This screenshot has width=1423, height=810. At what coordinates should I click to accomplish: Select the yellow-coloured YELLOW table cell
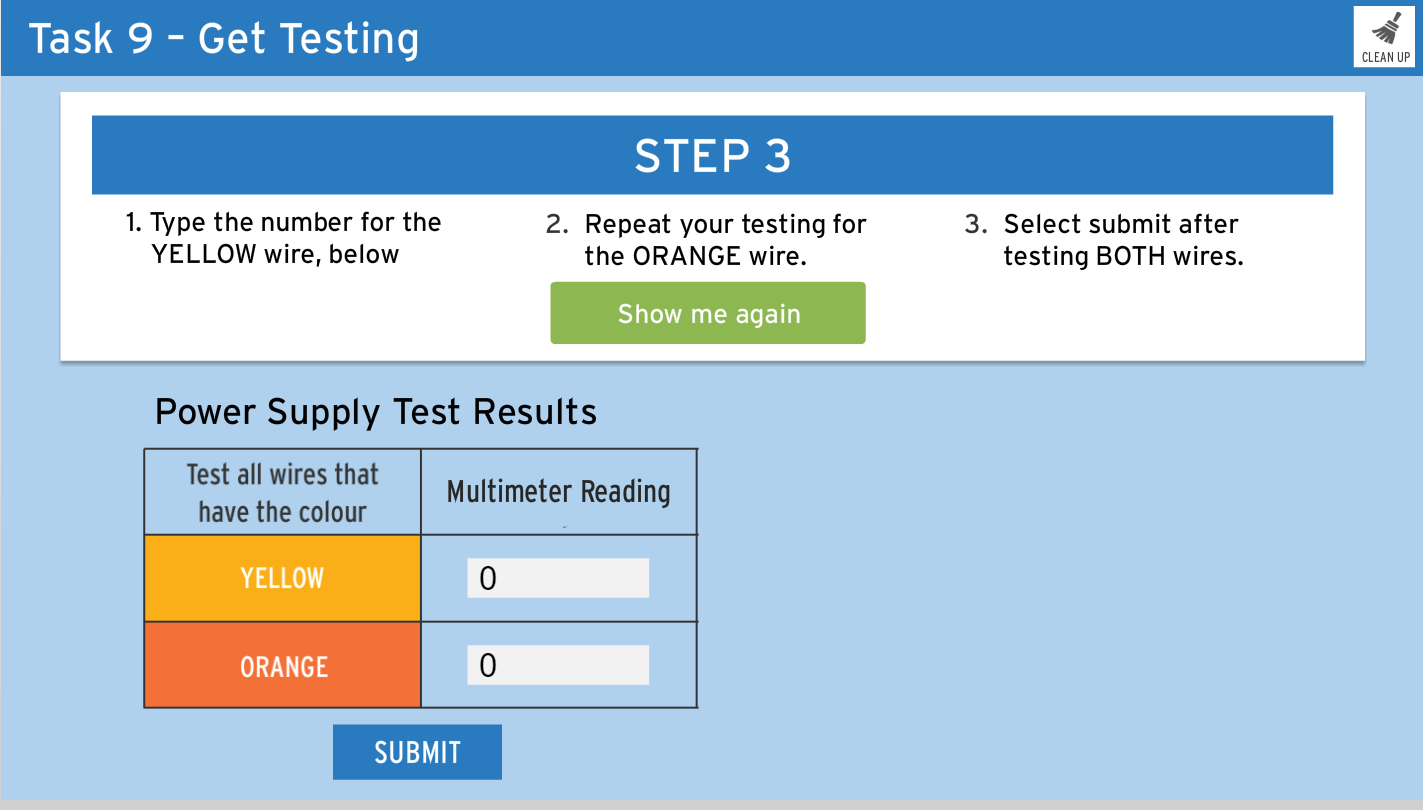tap(283, 578)
